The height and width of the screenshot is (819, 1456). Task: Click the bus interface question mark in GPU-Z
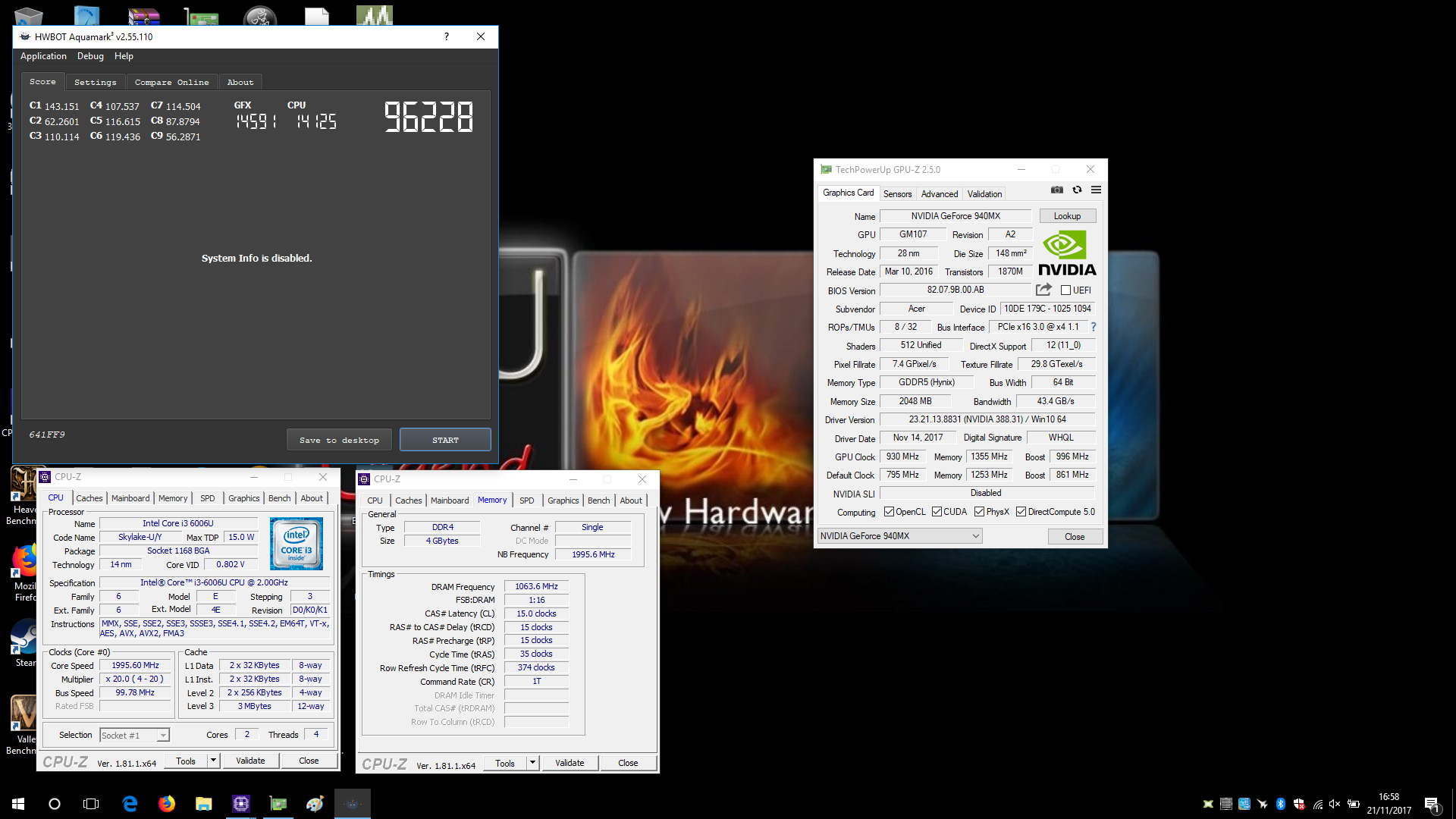coord(1093,327)
